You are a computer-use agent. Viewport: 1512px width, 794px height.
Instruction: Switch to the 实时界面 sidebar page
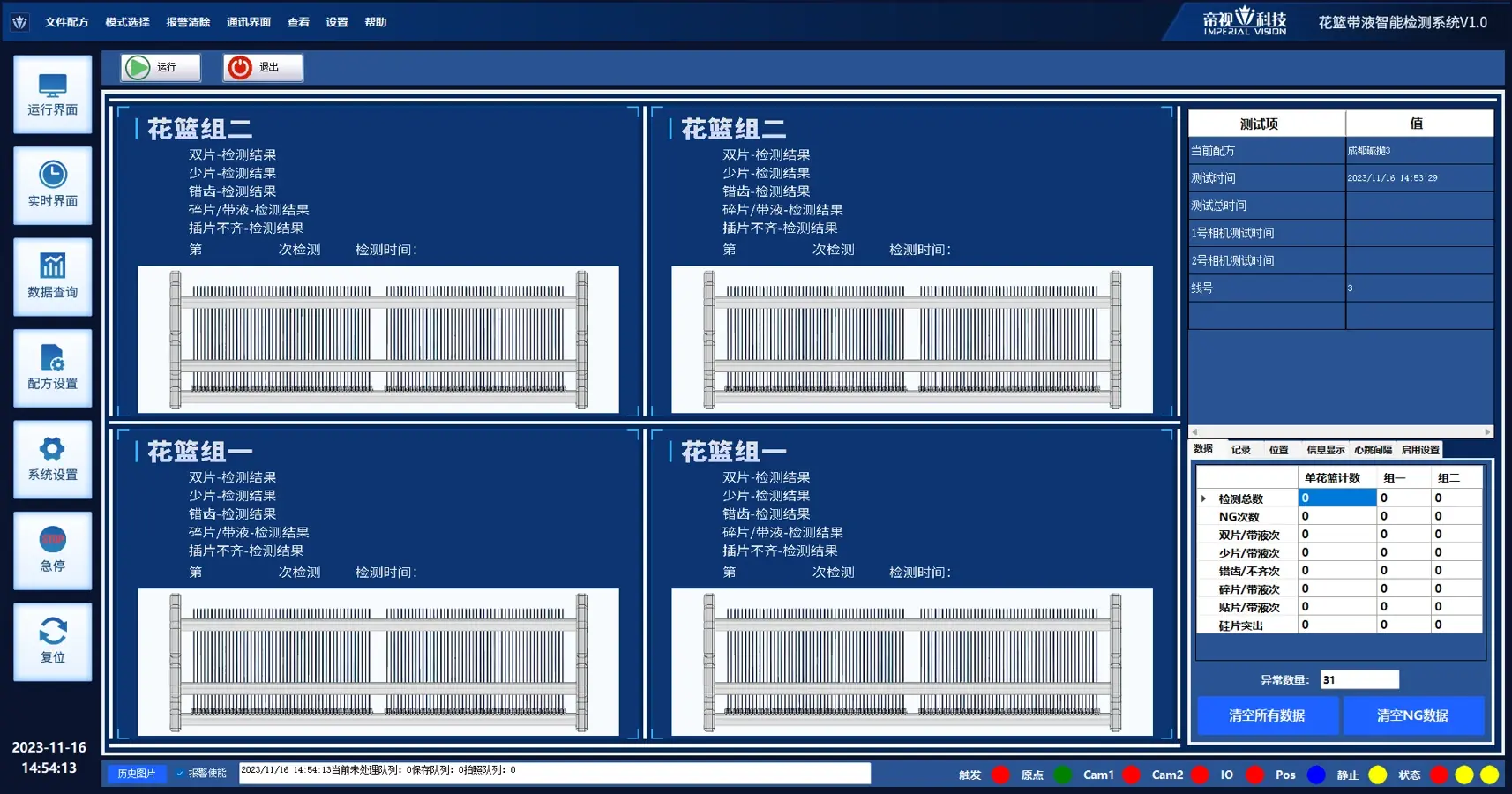coord(53,185)
